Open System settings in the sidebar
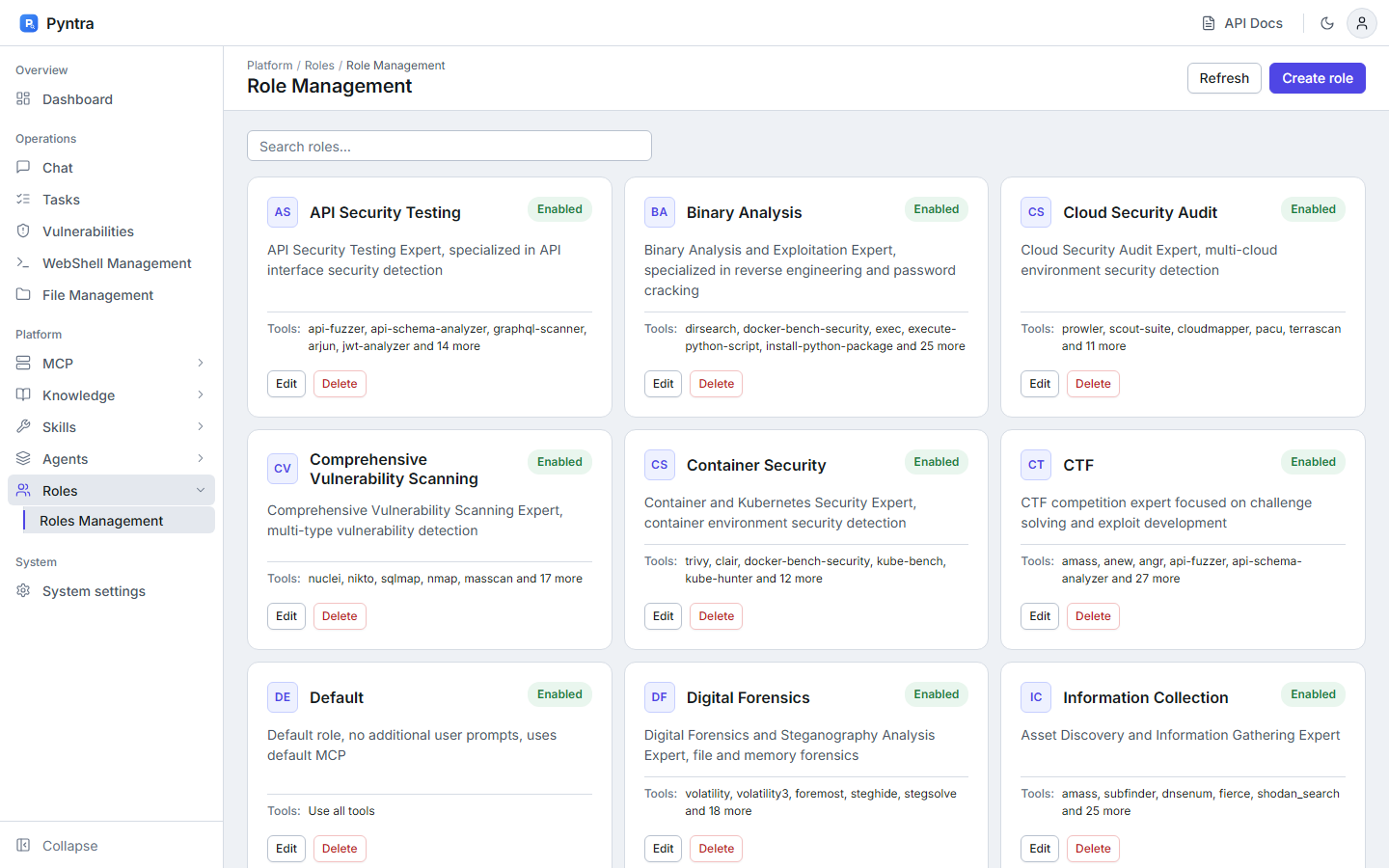 pyautogui.click(x=111, y=591)
